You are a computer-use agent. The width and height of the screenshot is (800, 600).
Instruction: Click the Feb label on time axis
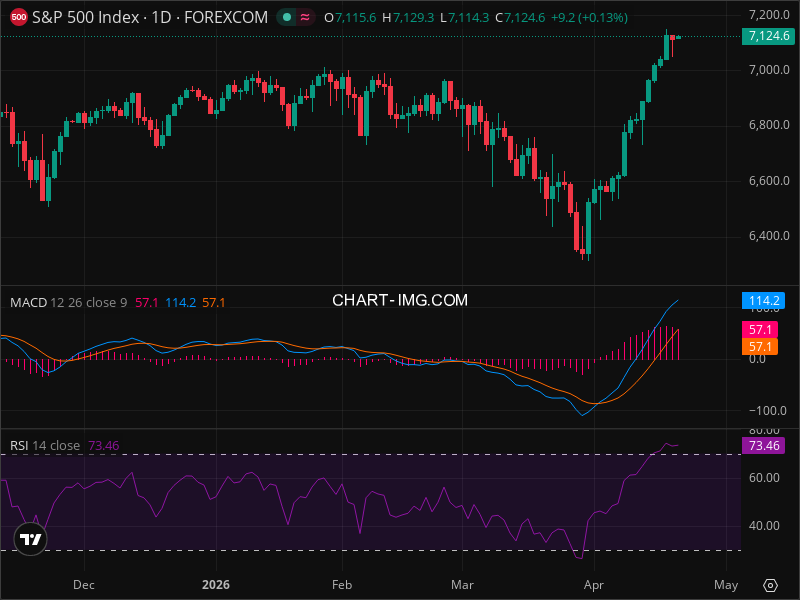(x=342, y=585)
